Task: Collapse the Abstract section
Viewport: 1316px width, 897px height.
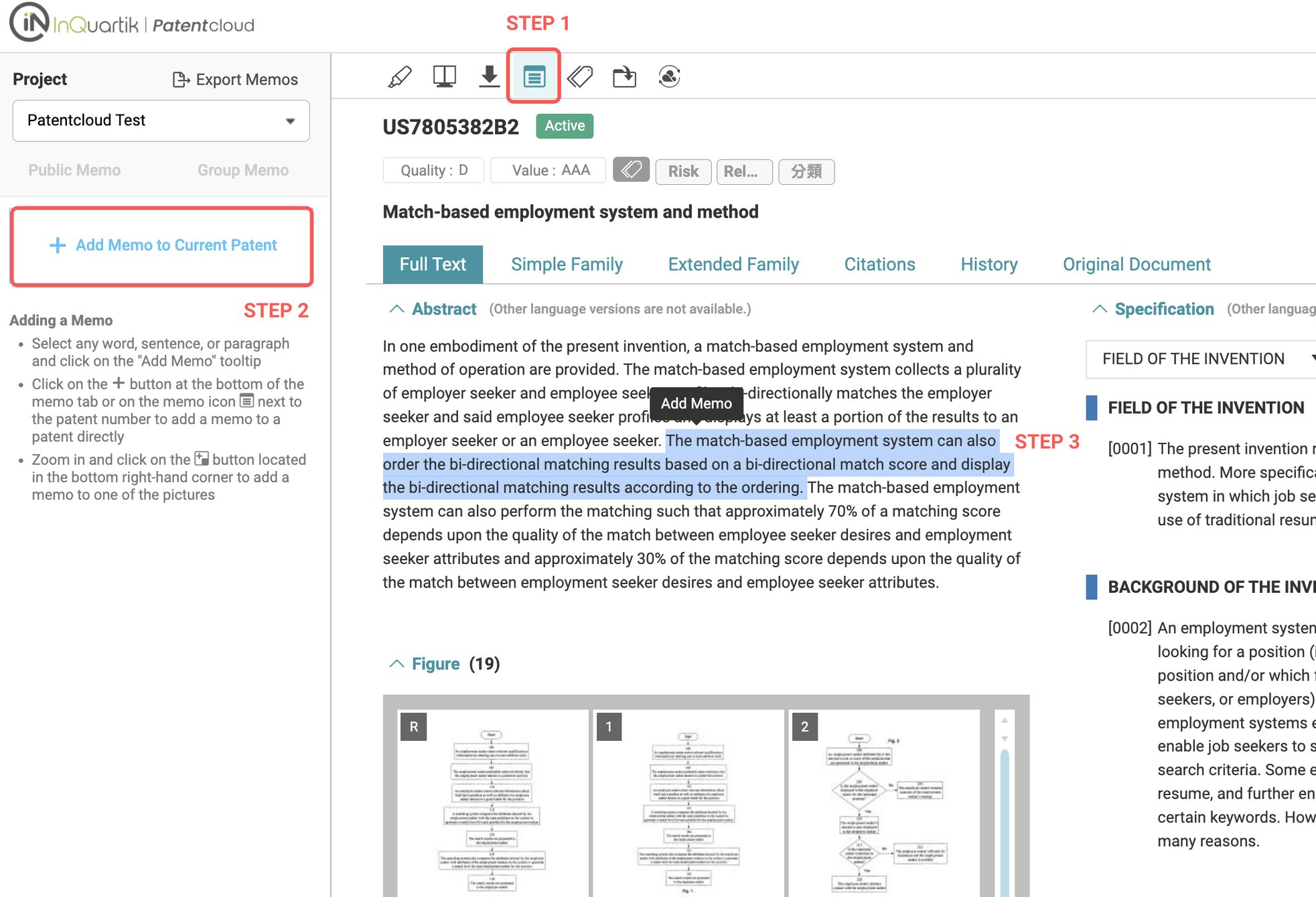Action: click(x=396, y=309)
